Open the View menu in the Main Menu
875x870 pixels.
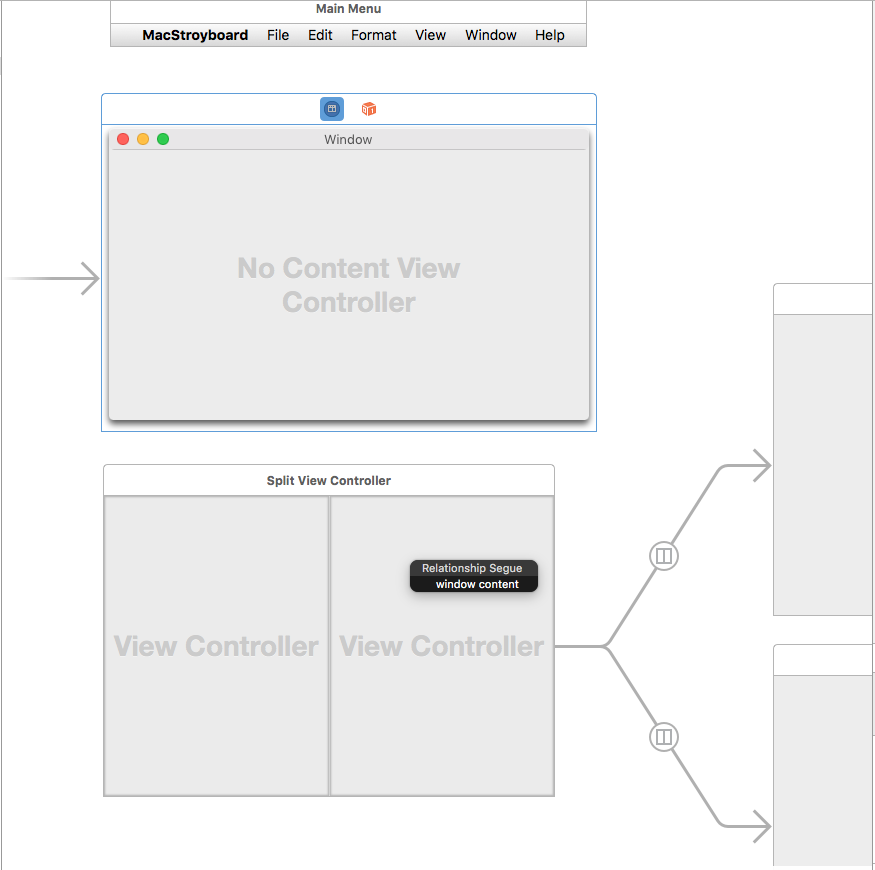[x=430, y=35]
